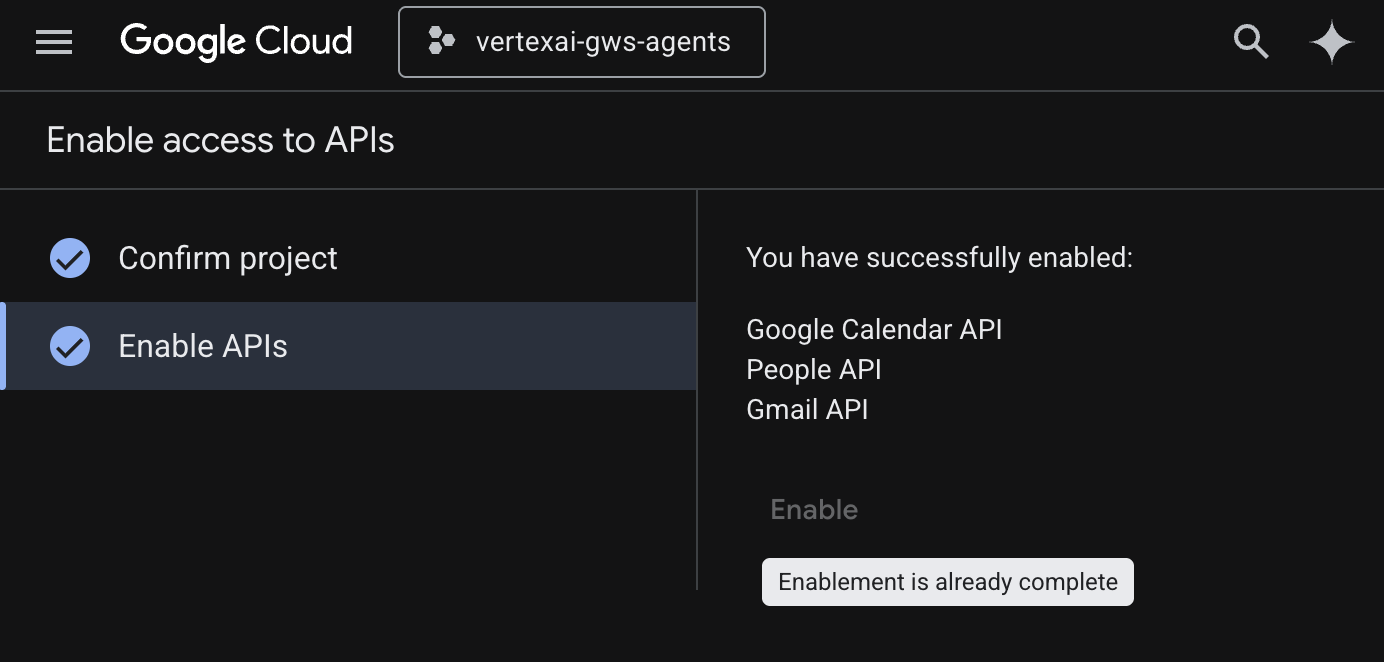Image resolution: width=1384 pixels, height=662 pixels.
Task: Click the hexagon project icon in selector
Action: click(441, 42)
